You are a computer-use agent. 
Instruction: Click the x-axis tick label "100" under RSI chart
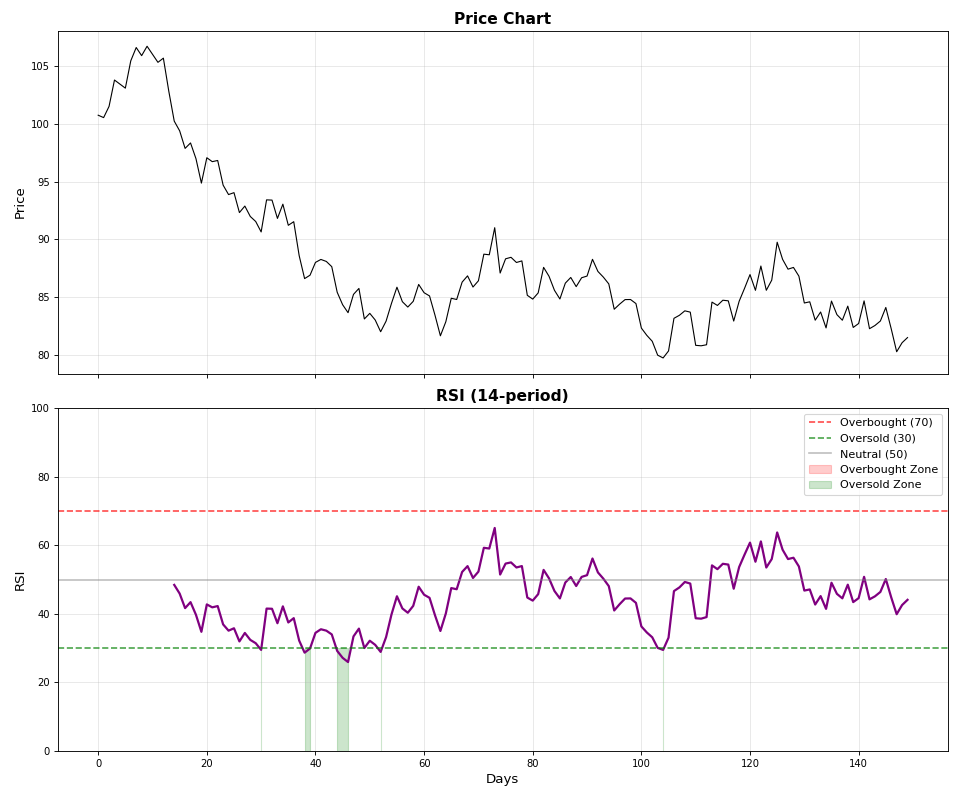(x=641, y=763)
